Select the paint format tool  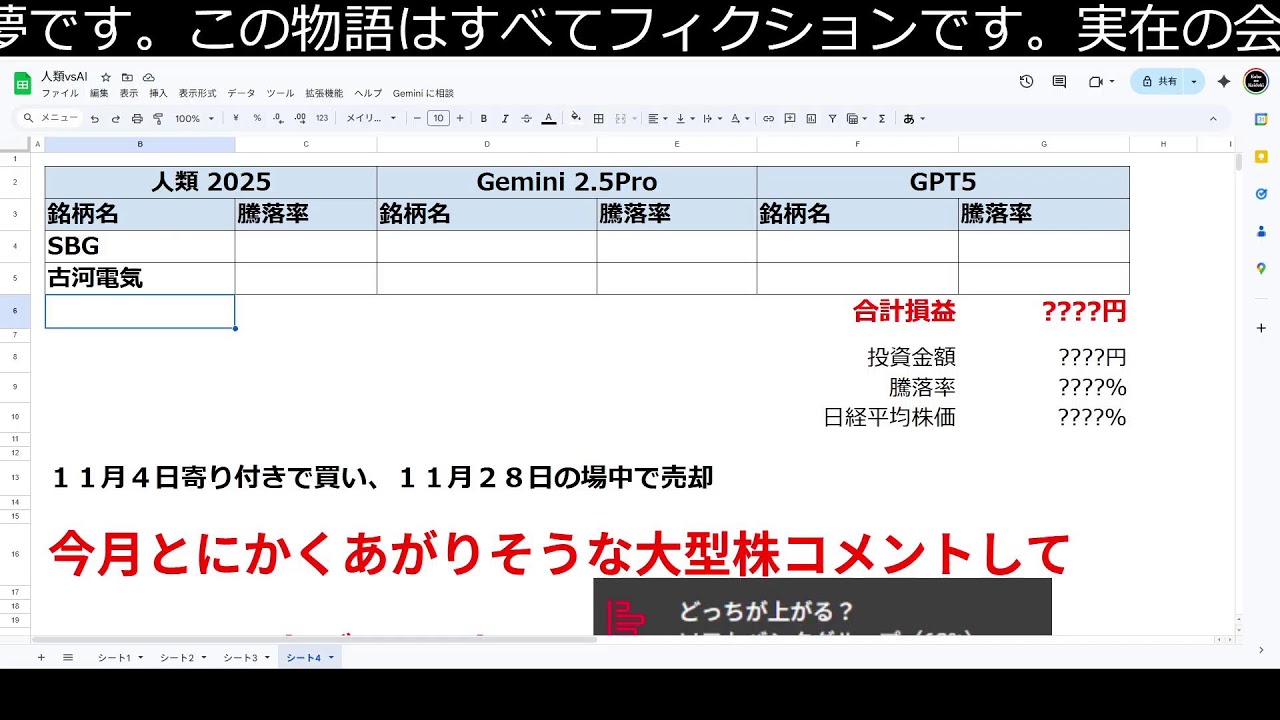point(157,118)
